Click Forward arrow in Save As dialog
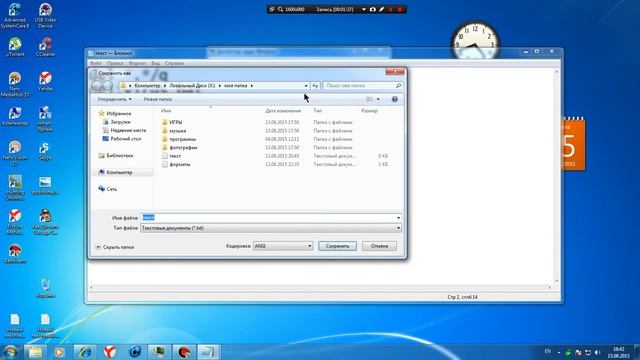 [x=108, y=86]
